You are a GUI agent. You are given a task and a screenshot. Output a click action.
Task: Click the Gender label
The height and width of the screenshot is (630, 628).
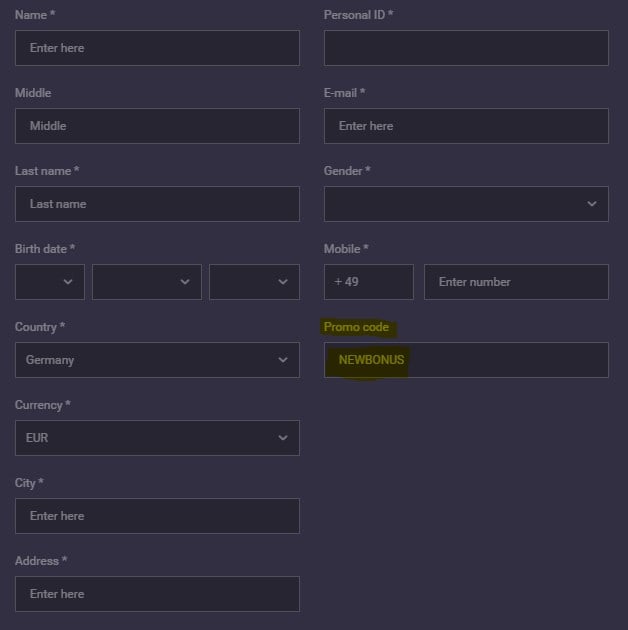[347, 171]
